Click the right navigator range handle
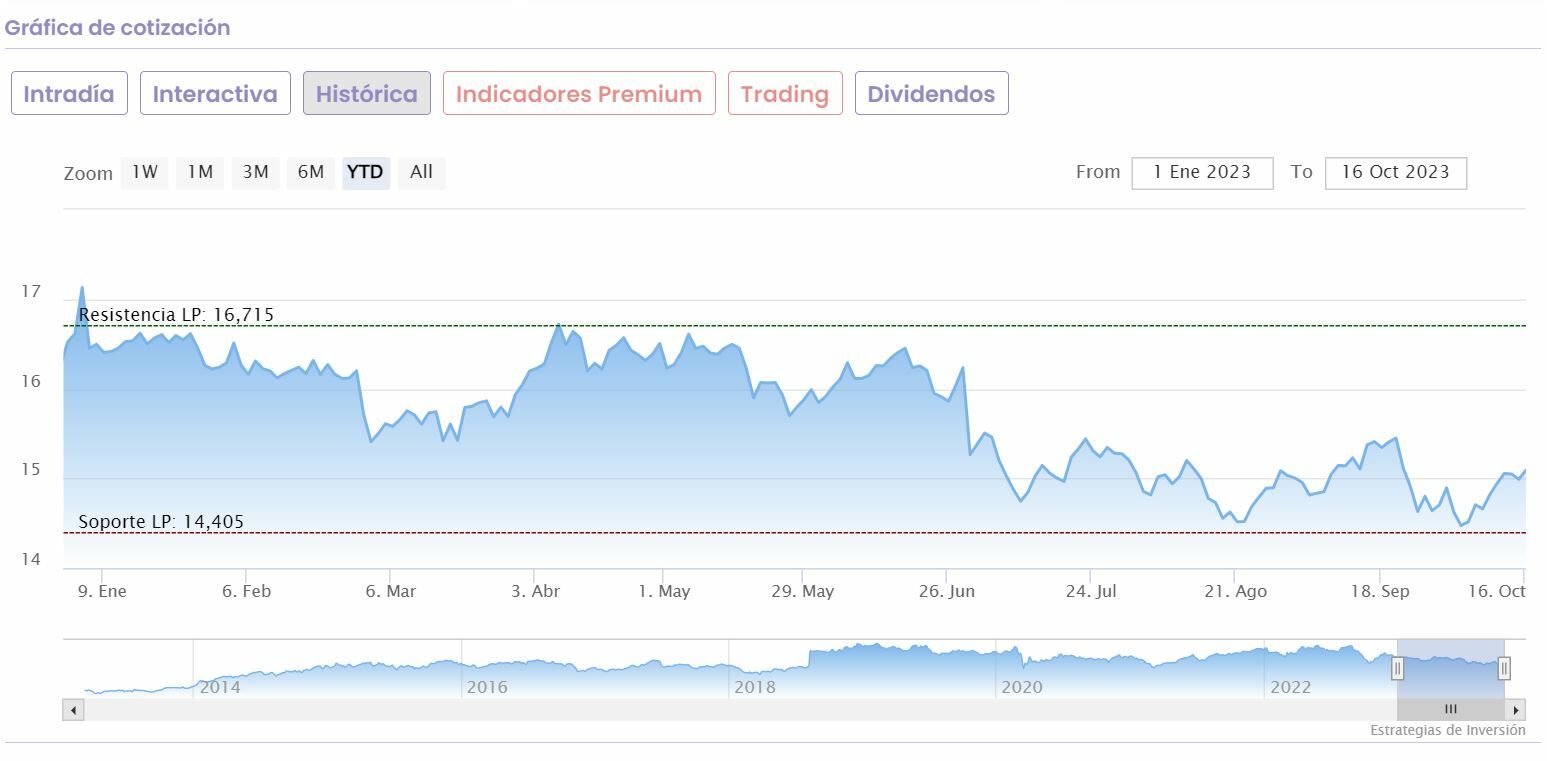 point(1504,668)
